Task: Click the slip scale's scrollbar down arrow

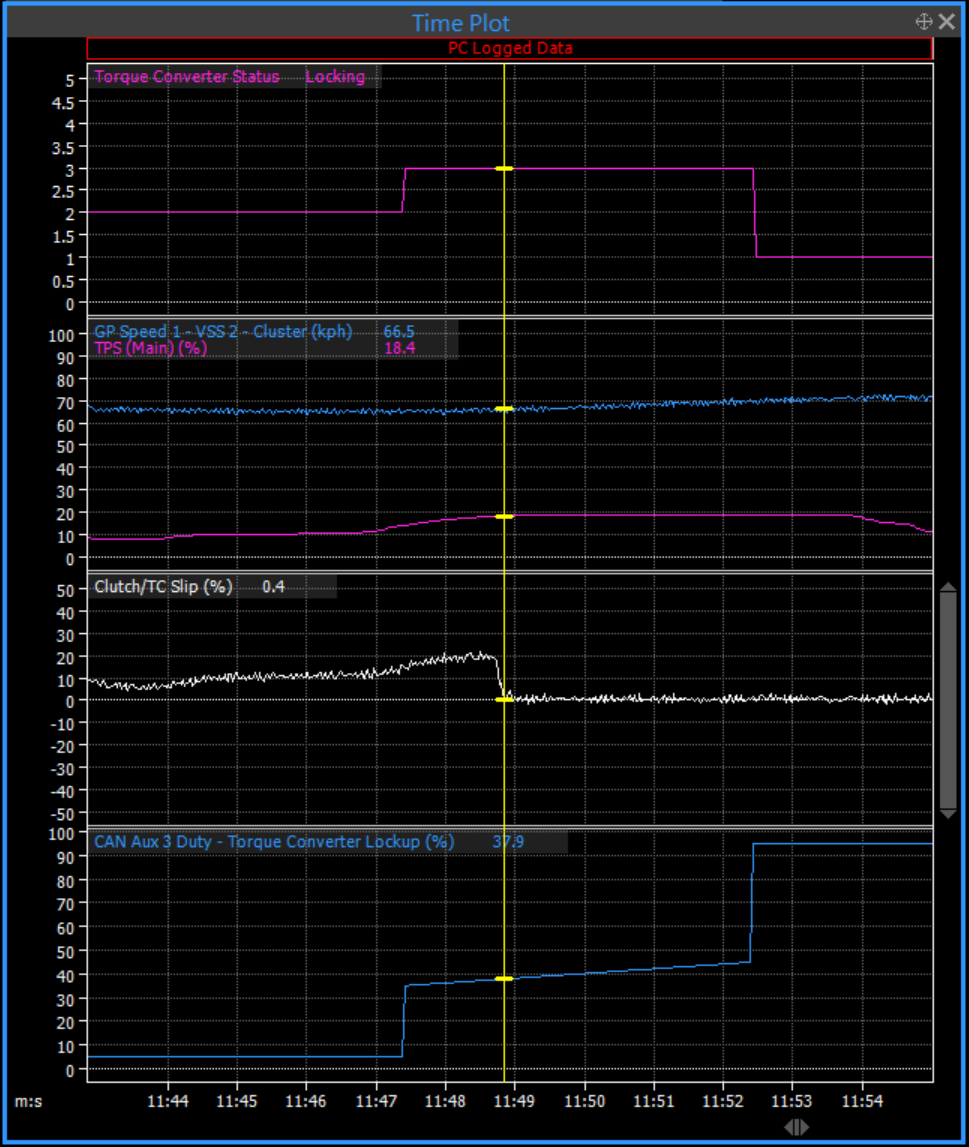Action: pyautogui.click(x=949, y=814)
